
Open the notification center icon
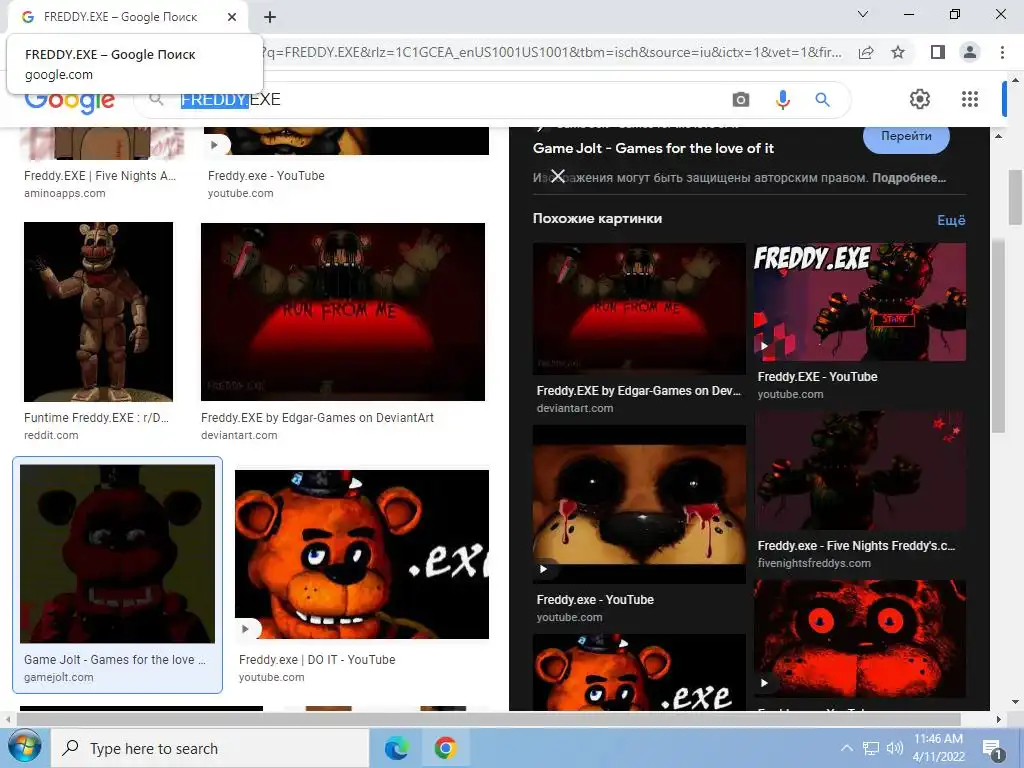993,749
